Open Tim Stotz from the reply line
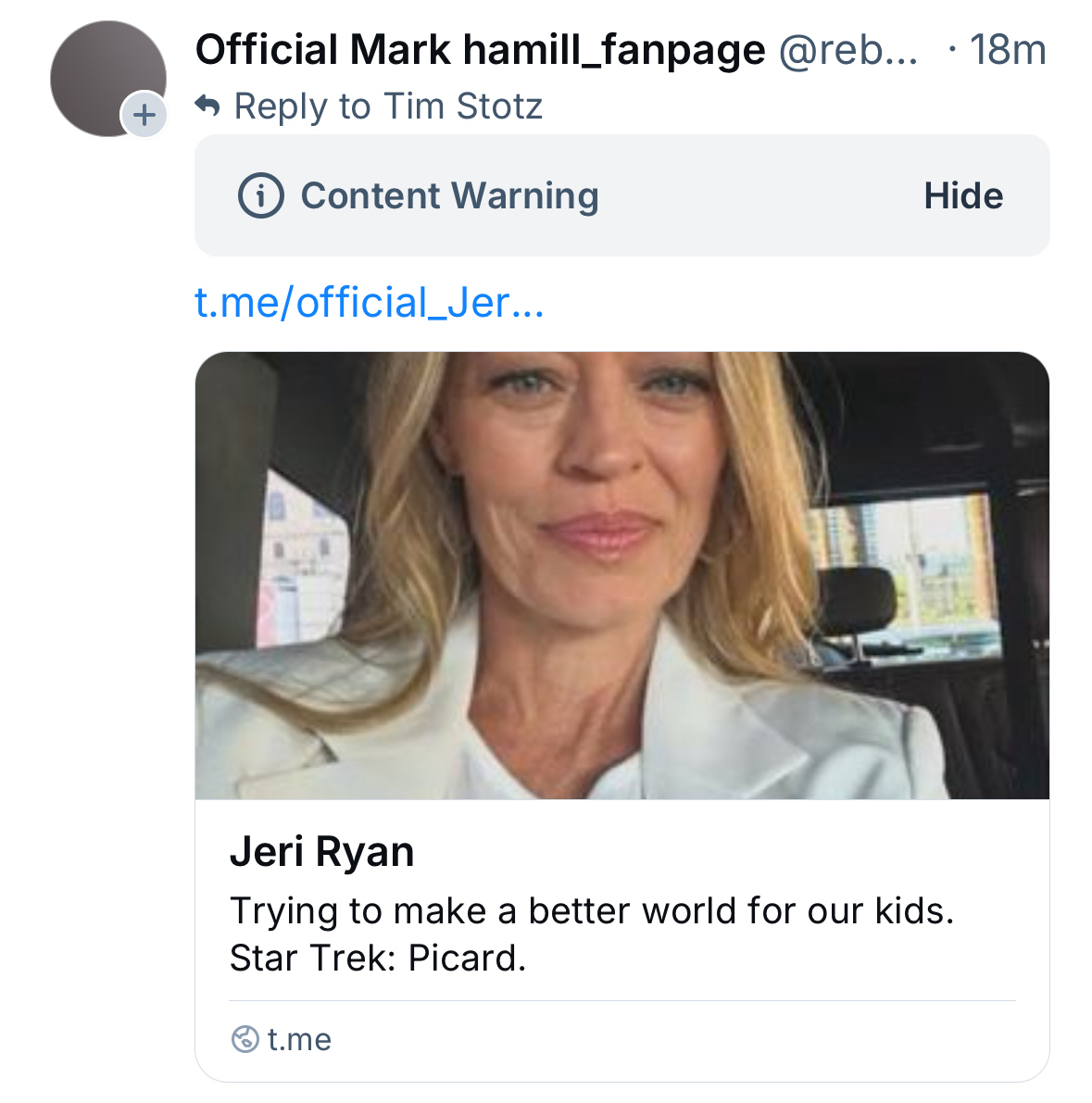1092x1103 pixels. click(x=463, y=107)
